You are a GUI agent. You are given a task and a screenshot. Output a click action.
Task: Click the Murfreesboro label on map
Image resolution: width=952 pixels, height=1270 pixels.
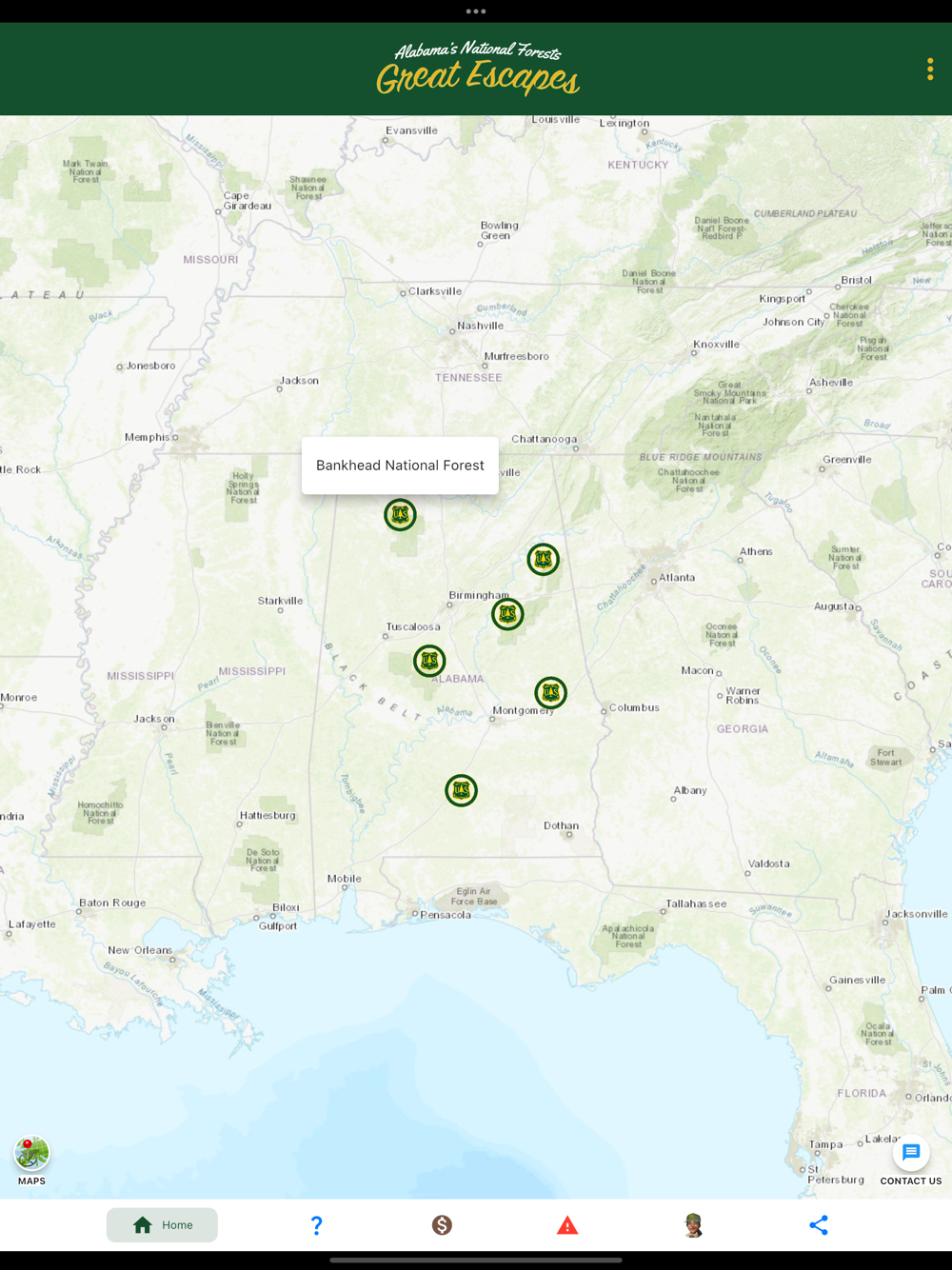pos(516,357)
